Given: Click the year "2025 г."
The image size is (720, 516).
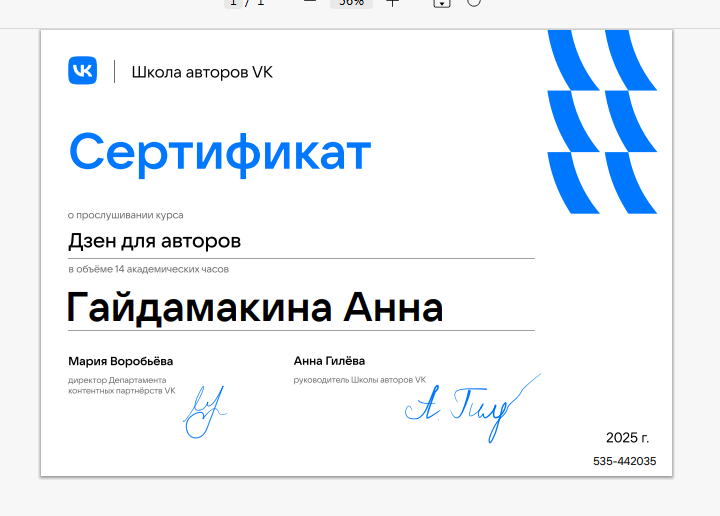Looking at the screenshot, I should tap(627, 438).
